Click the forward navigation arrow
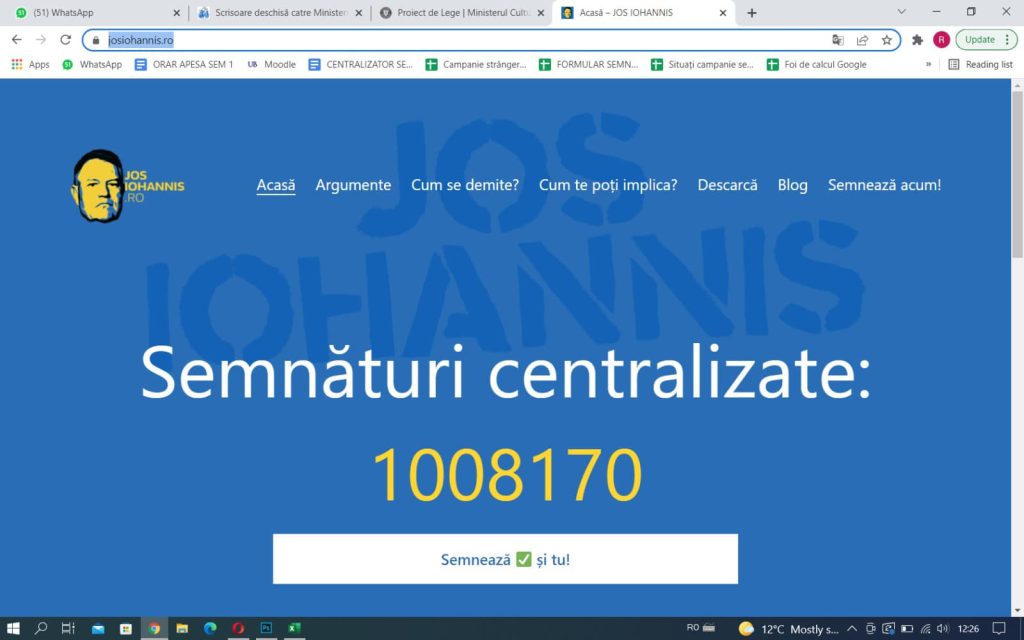This screenshot has width=1024, height=640. coord(40,40)
